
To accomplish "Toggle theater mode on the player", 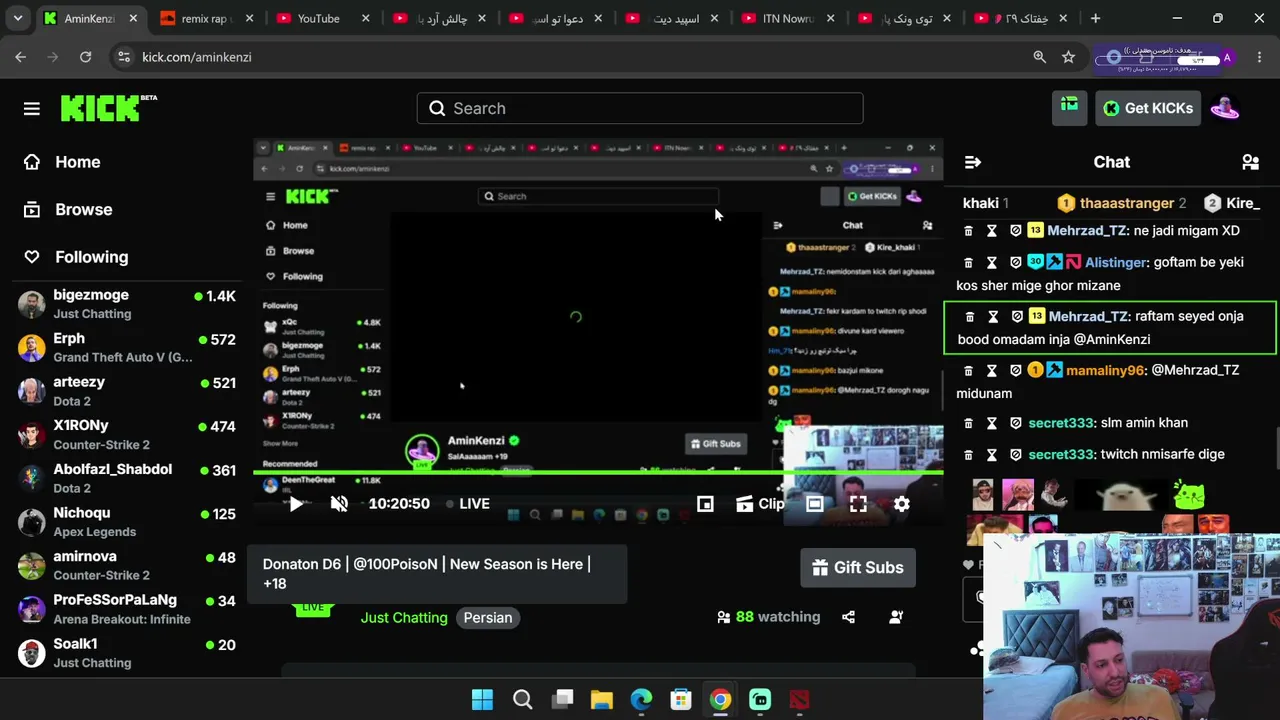I will pos(815,504).
